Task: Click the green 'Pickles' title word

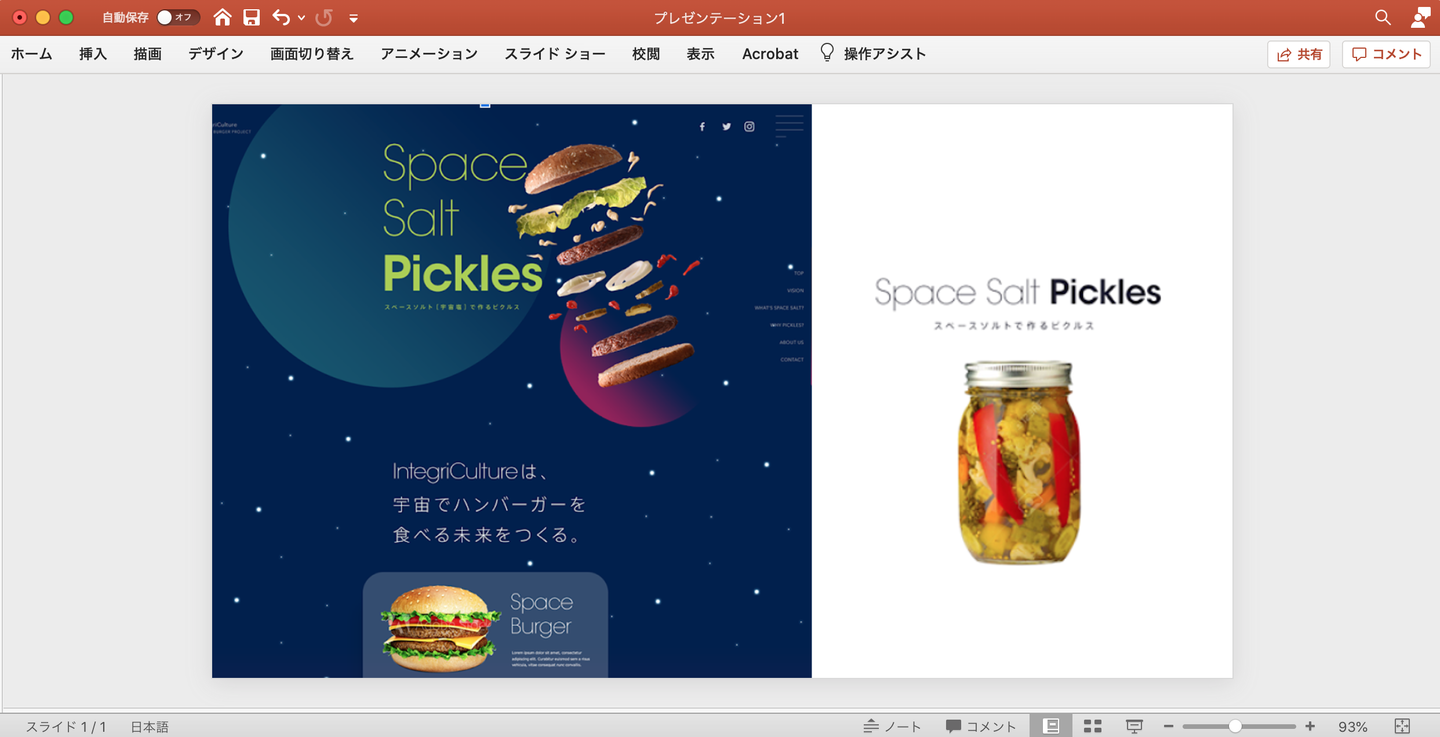Action: [463, 273]
